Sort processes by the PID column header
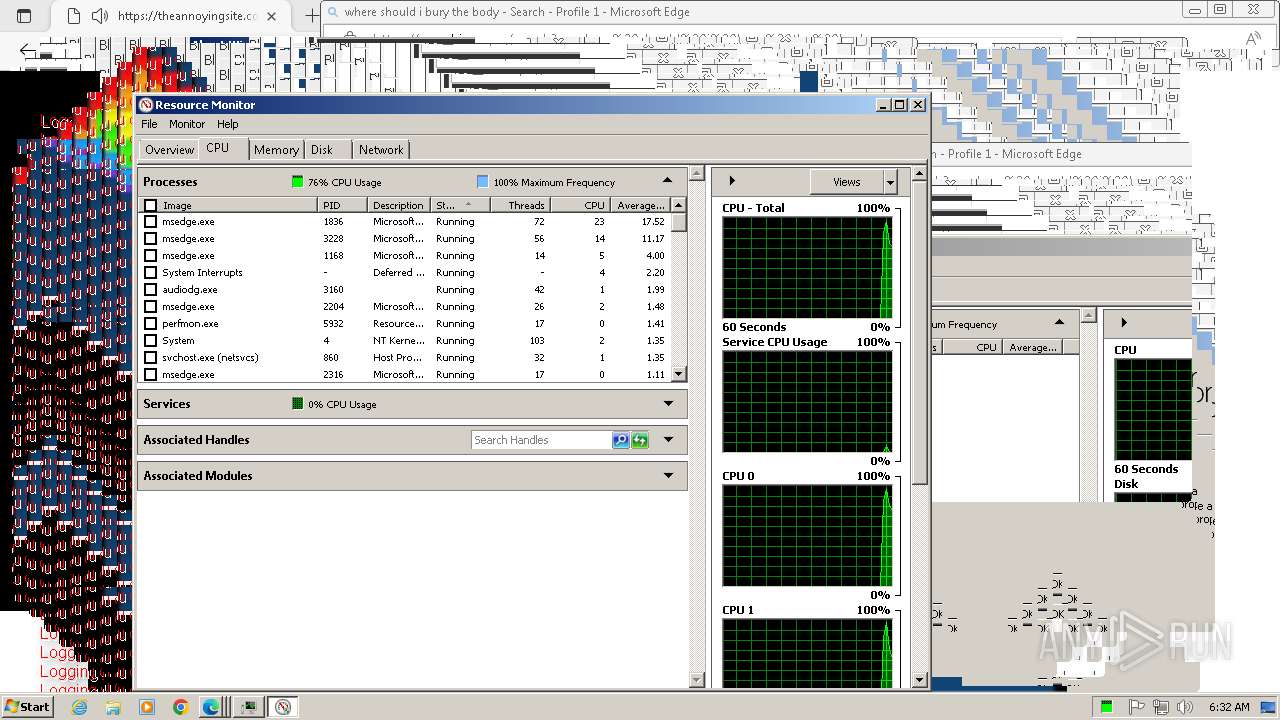 tap(343, 205)
